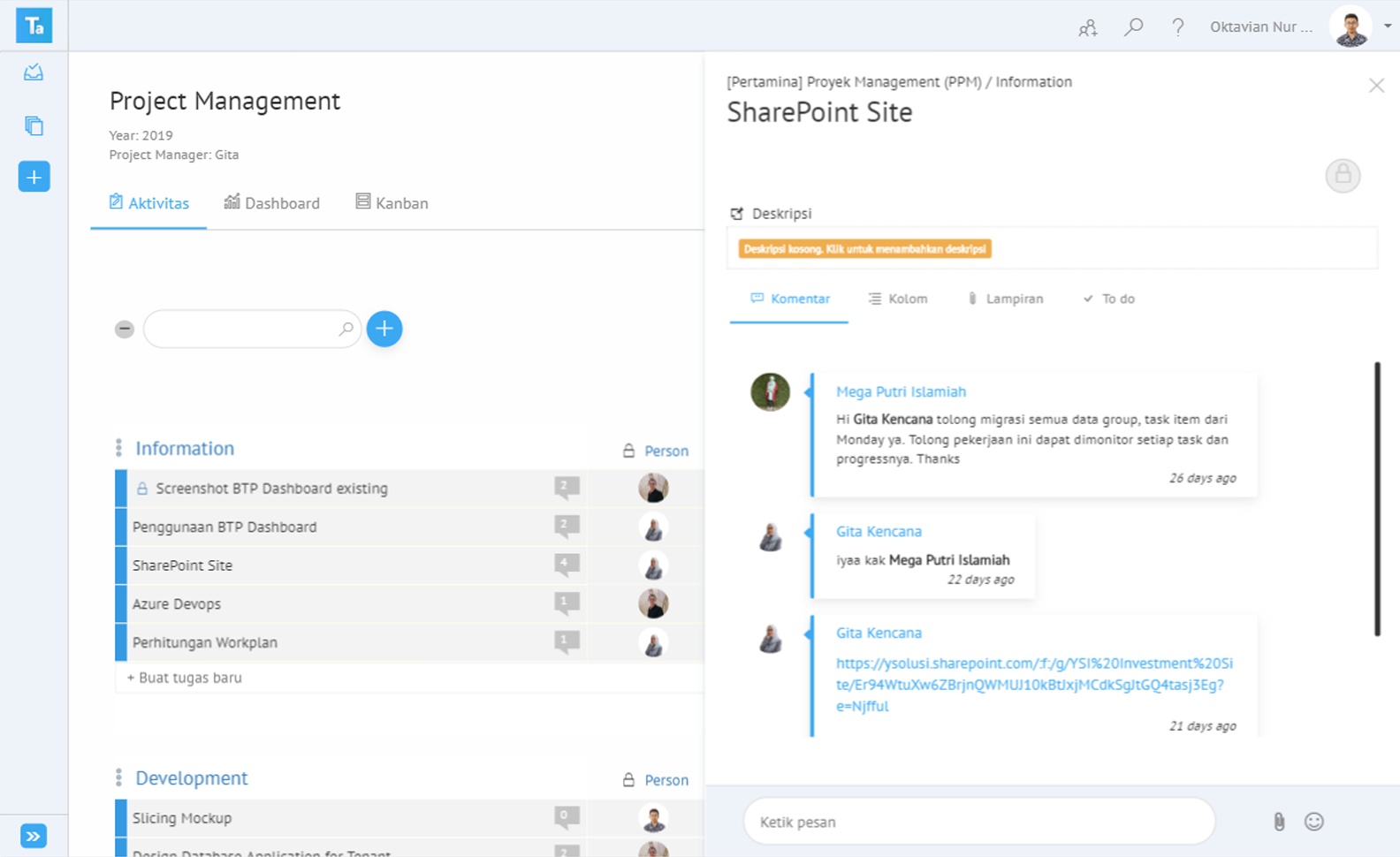Screen dimensions: 1400x857
Task: Click the Ketik pesan message field
Action: [x=978, y=822]
